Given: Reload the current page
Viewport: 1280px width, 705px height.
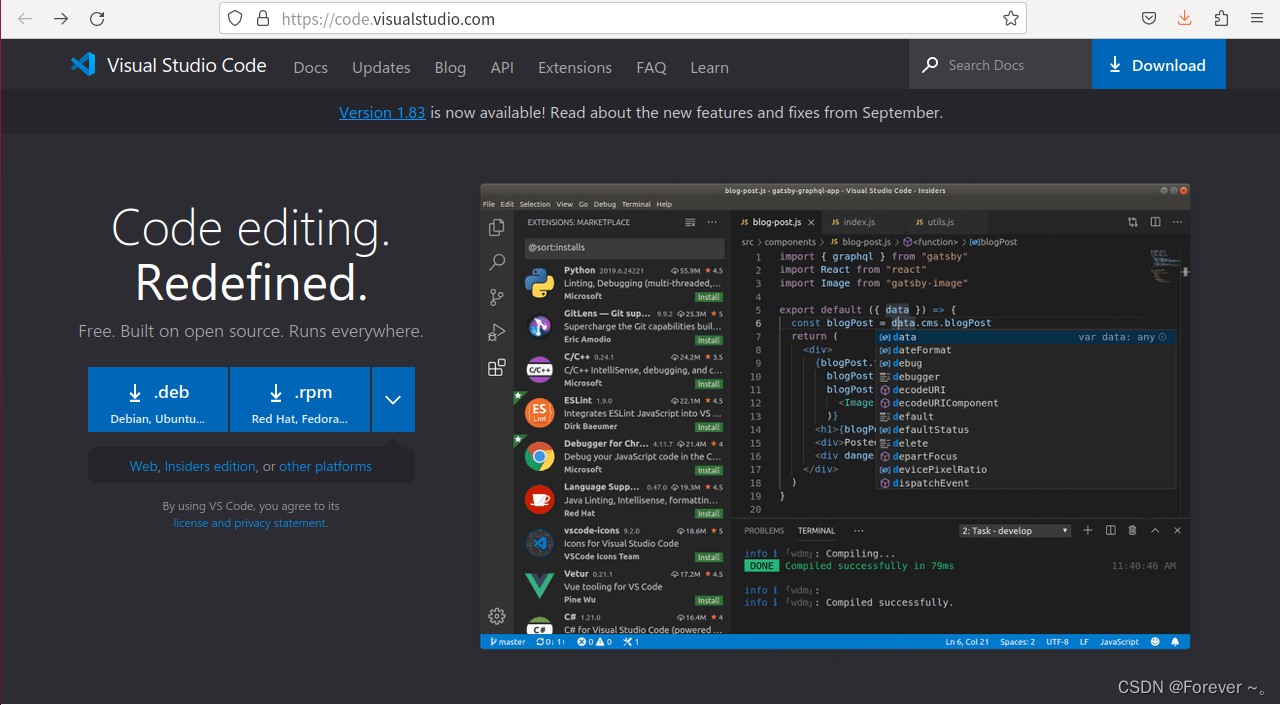Looking at the screenshot, I should coord(97,19).
